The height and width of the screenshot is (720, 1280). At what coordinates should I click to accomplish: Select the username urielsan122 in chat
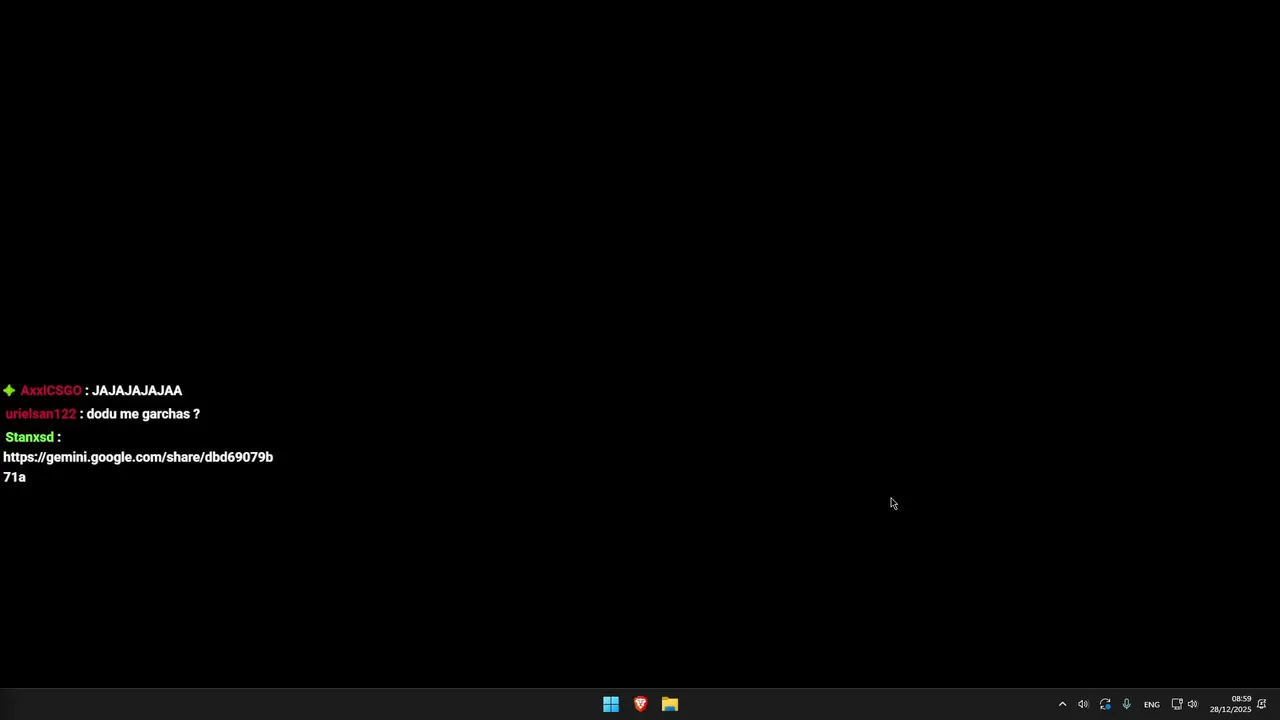pyautogui.click(x=41, y=414)
